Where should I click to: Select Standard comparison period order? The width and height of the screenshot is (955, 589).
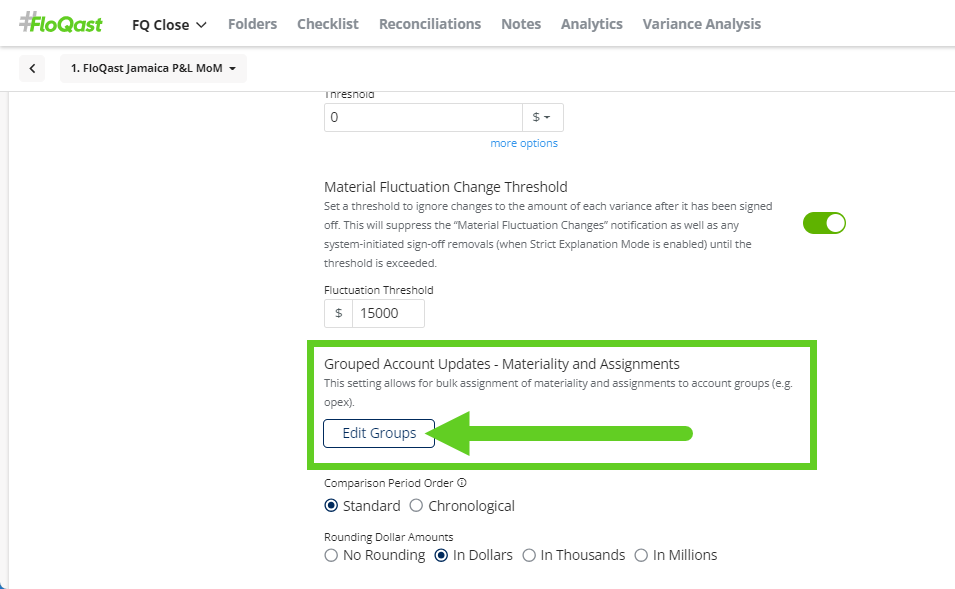[332, 506]
